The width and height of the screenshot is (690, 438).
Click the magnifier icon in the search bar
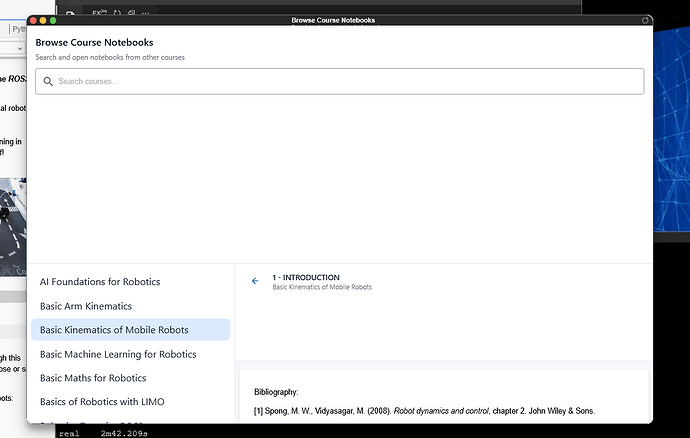pyautogui.click(x=48, y=81)
